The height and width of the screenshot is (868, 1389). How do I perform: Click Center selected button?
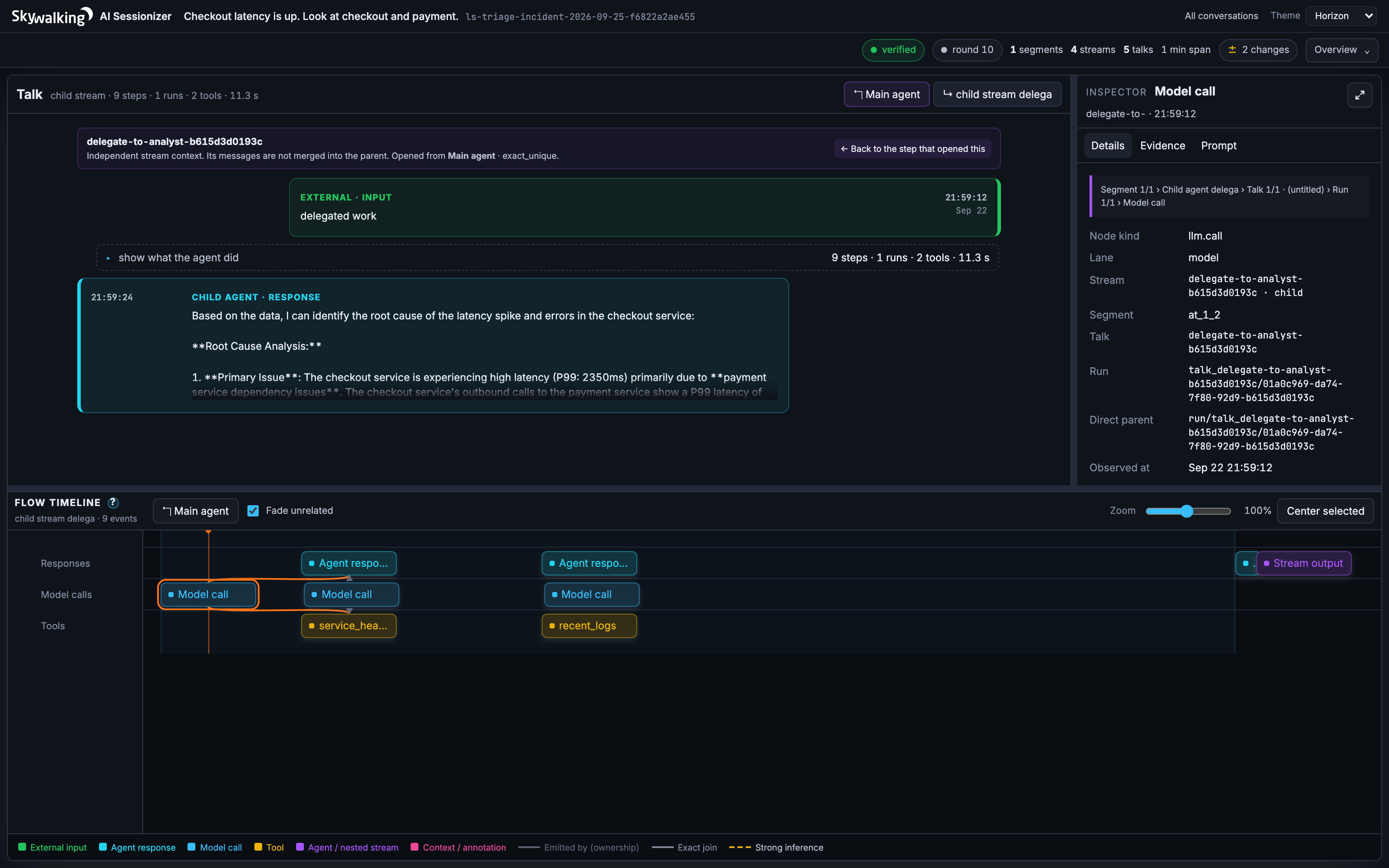click(x=1325, y=511)
